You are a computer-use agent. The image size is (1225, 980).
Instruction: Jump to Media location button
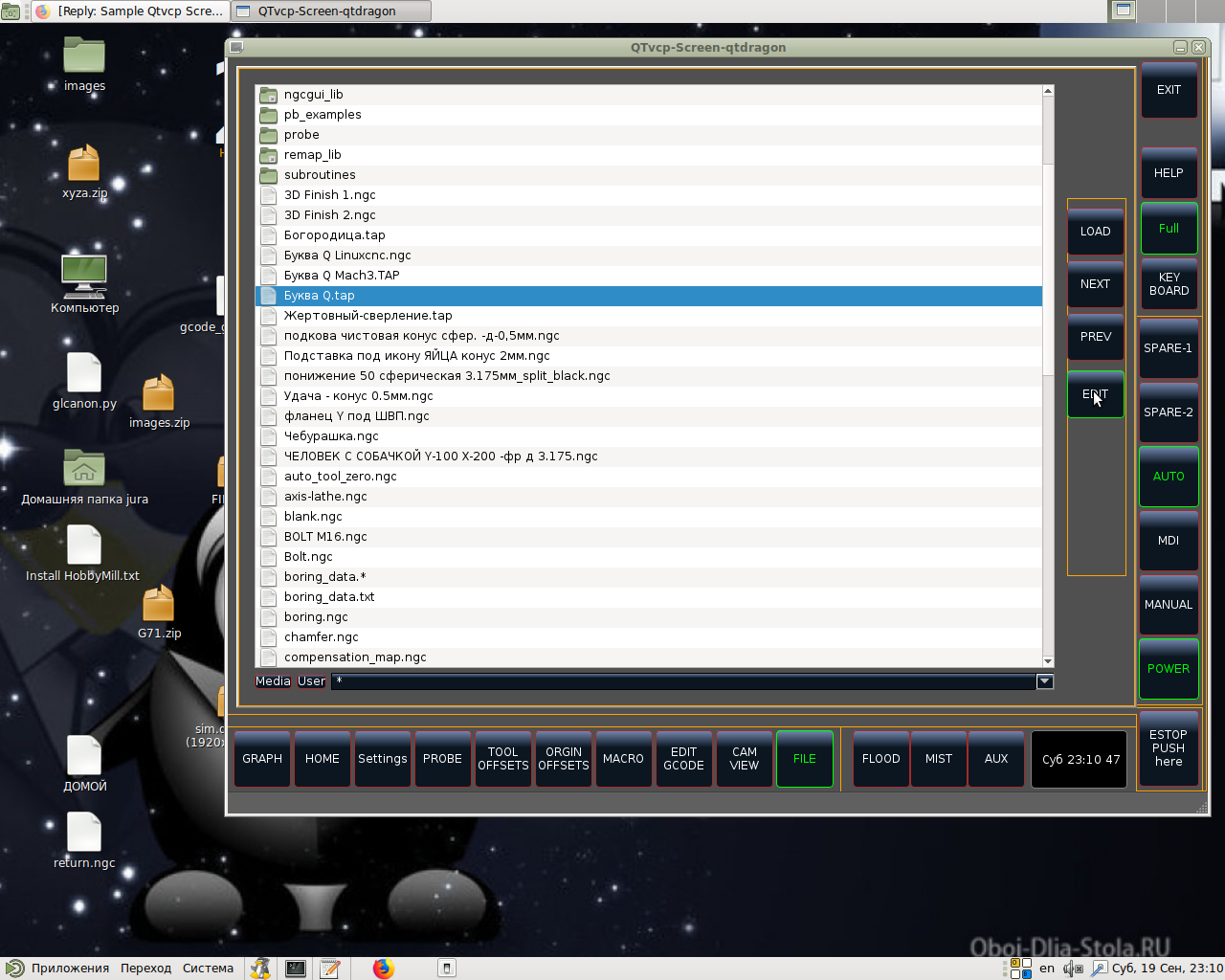coord(273,681)
